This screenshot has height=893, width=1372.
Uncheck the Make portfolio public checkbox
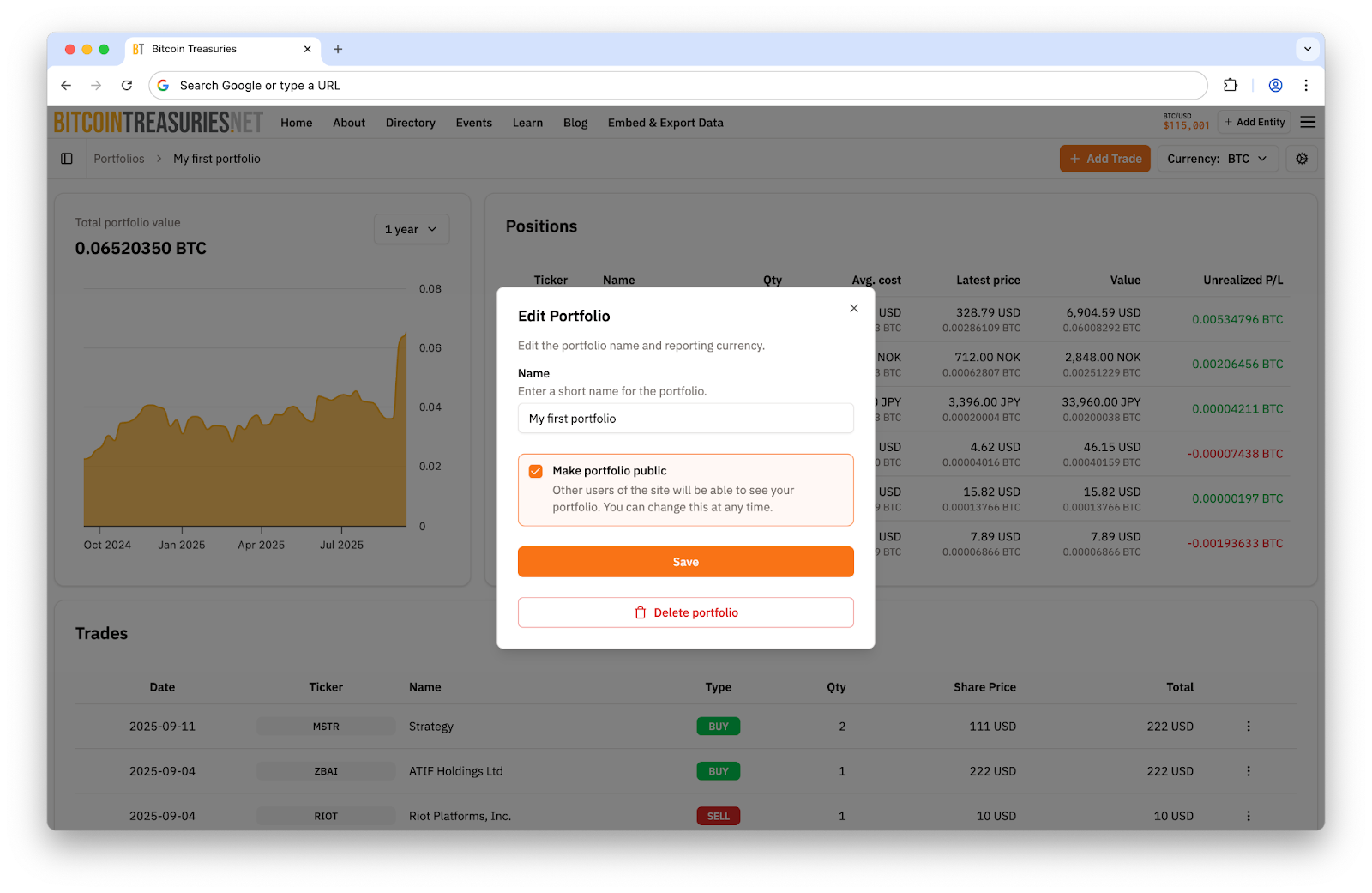click(x=536, y=471)
